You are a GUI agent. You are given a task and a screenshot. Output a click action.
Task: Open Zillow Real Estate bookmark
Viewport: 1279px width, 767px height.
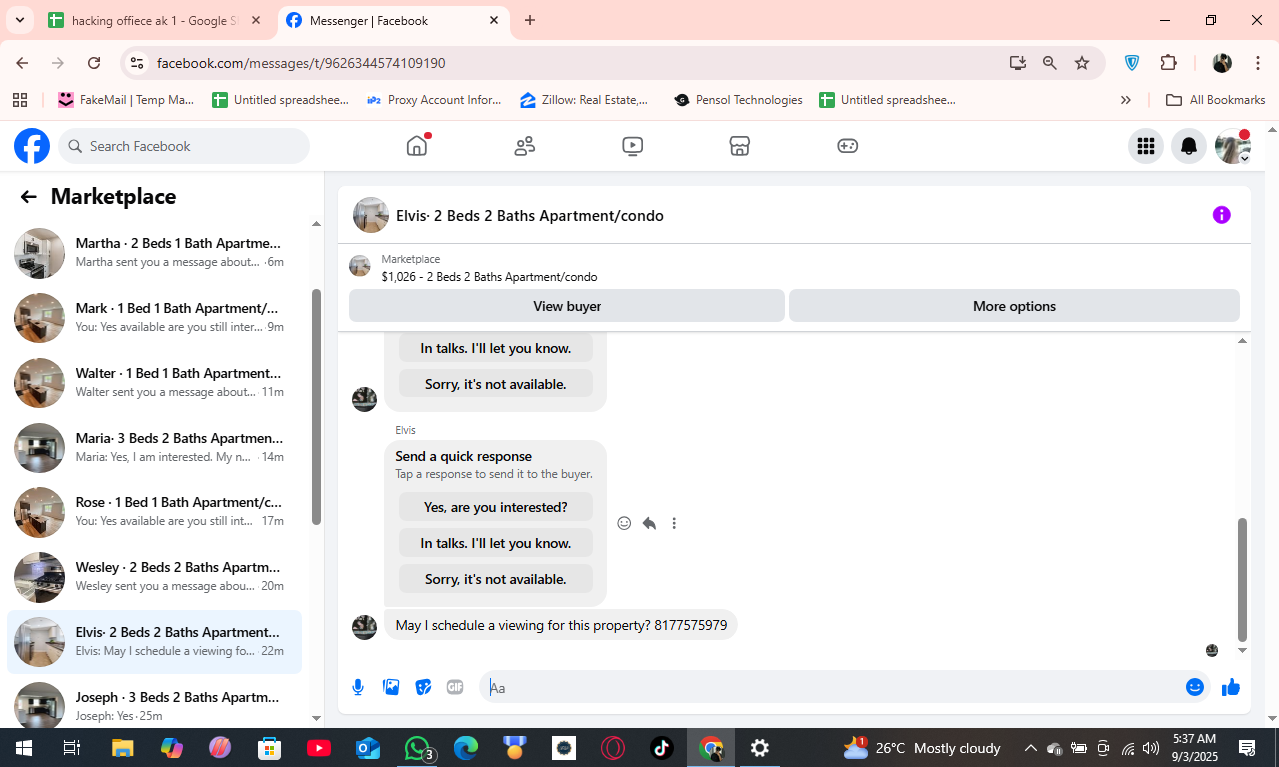[584, 100]
